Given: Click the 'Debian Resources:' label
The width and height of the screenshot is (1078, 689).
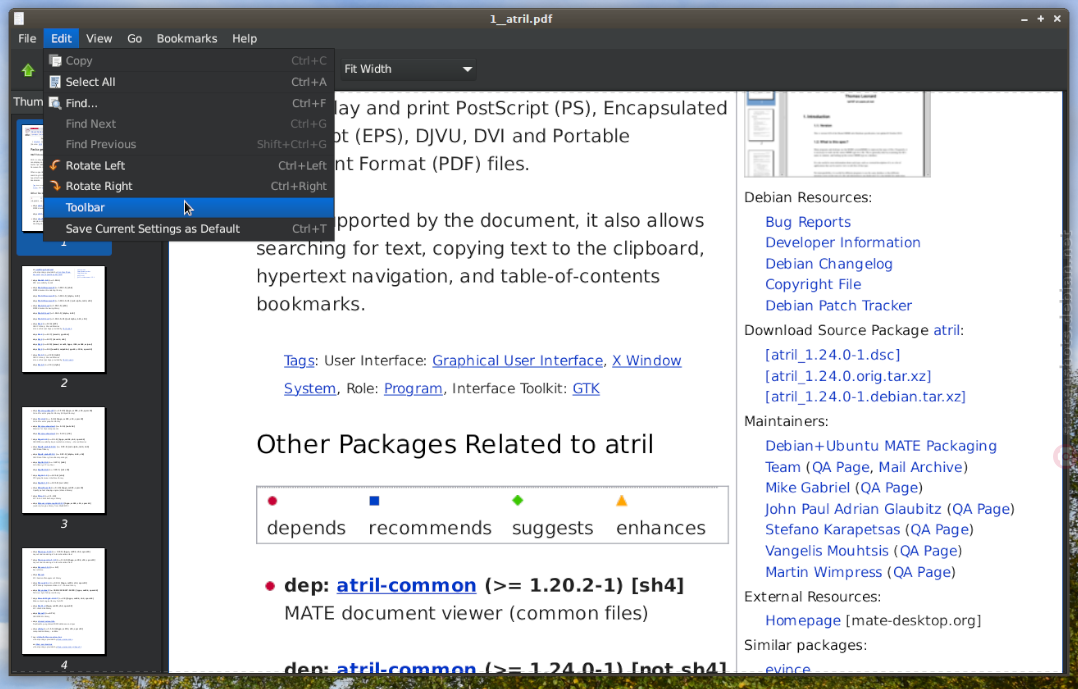Looking at the screenshot, I should (808, 197).
